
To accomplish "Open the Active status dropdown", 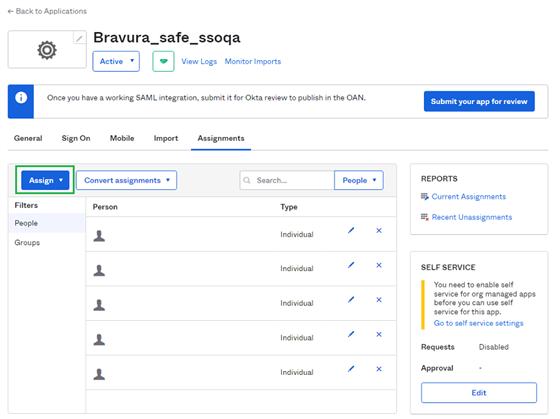I will pyautogui.click(x=116, y=61).
